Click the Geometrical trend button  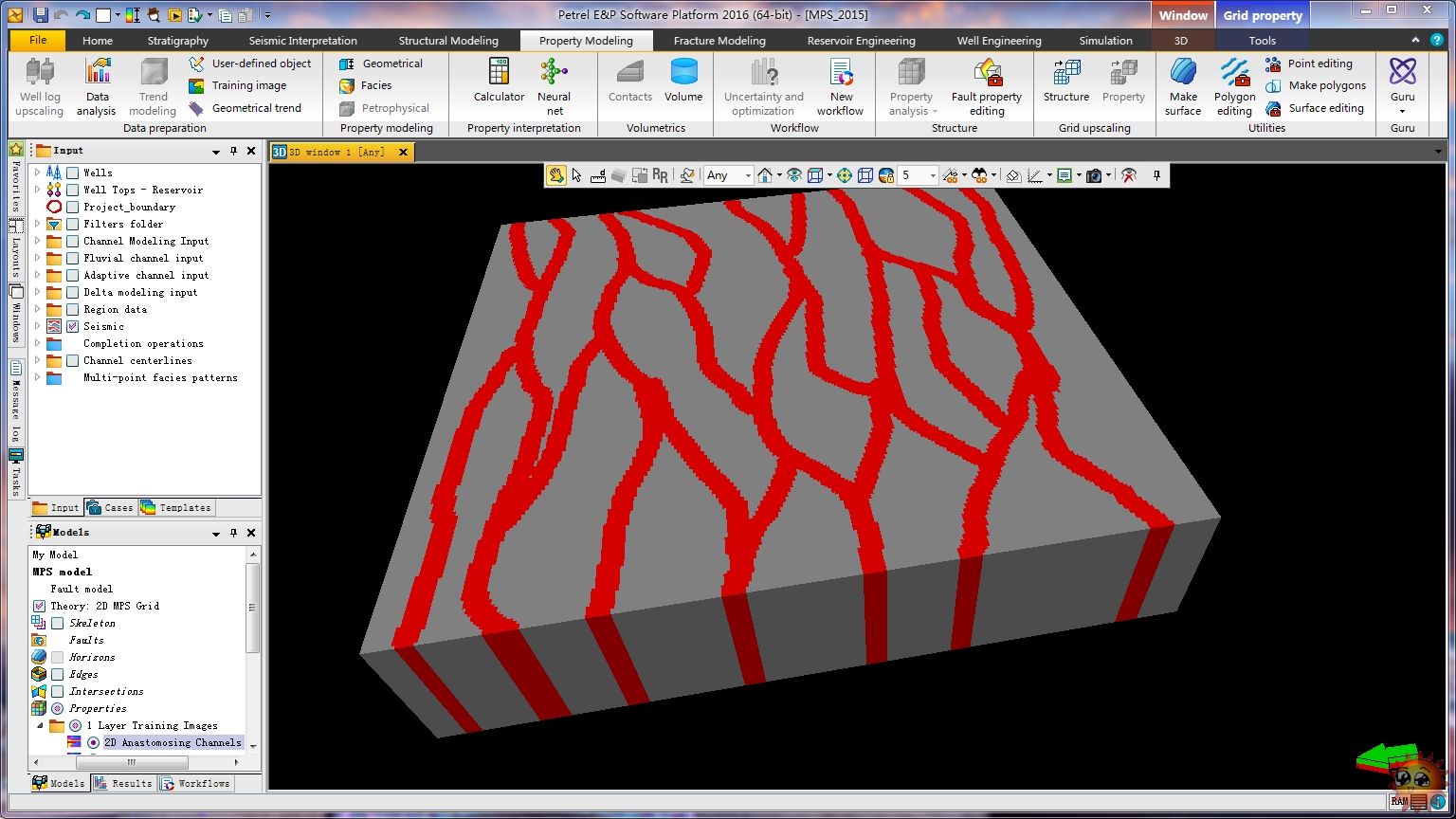pos(245,108)
